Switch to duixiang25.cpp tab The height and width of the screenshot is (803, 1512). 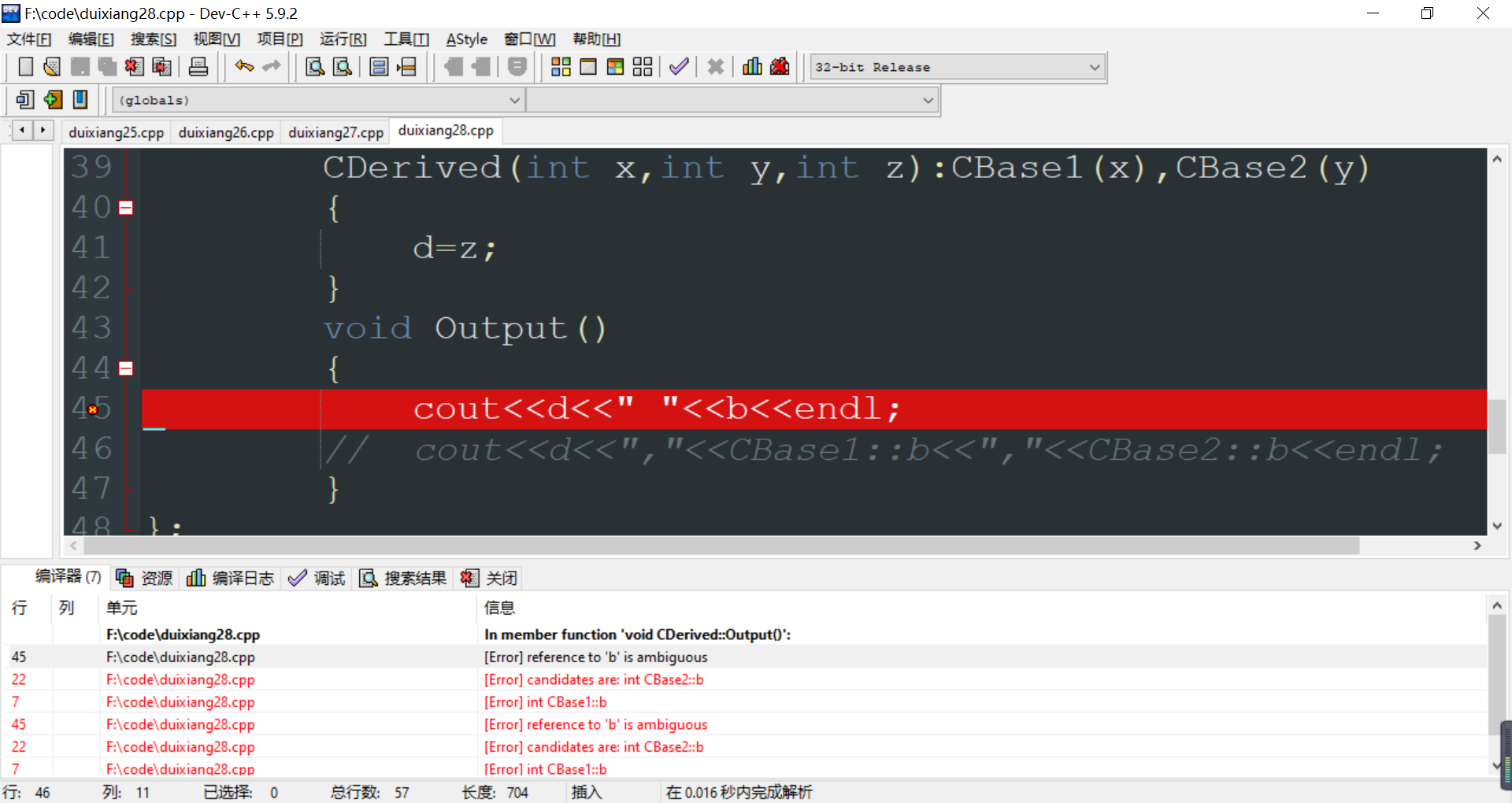click(x=117, y=132)
